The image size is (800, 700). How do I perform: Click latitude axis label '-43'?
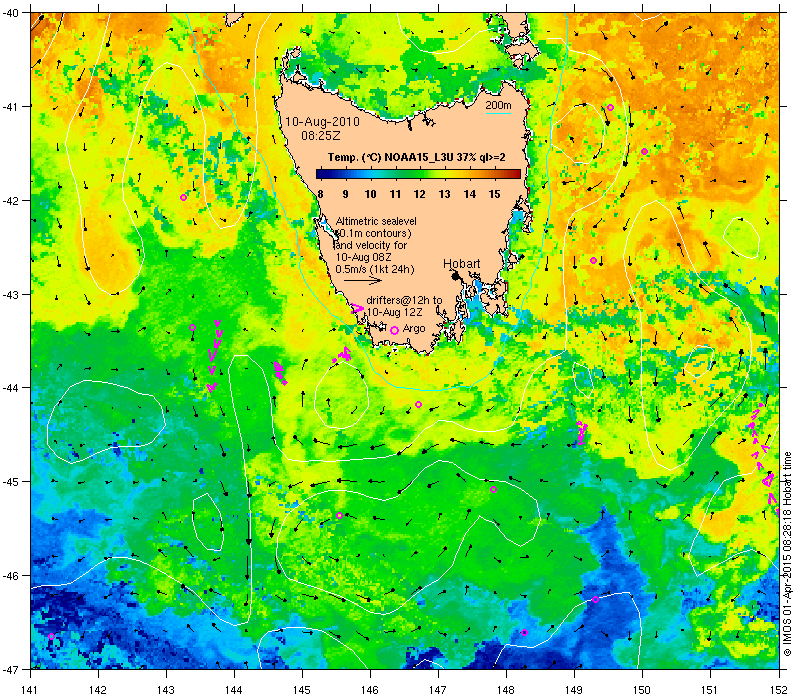pos(10,294)
